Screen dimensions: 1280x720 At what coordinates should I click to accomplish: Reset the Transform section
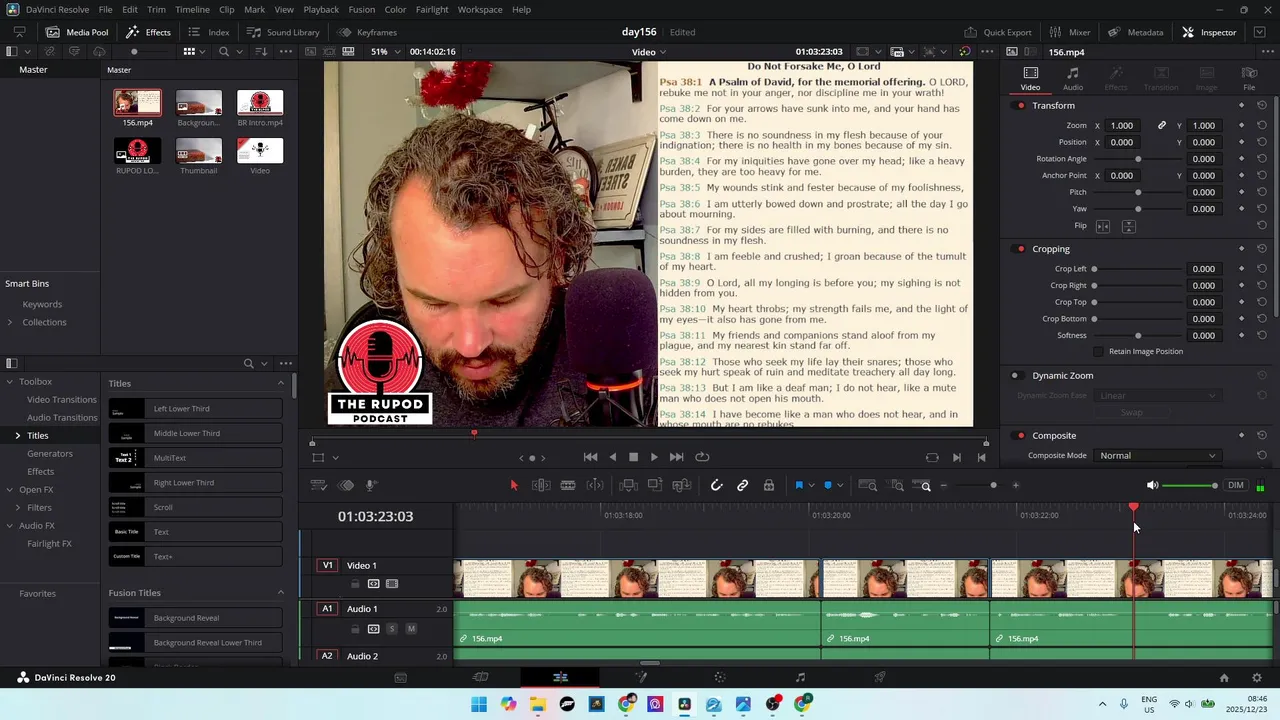pyautogui.click(x=1262, y=105)
